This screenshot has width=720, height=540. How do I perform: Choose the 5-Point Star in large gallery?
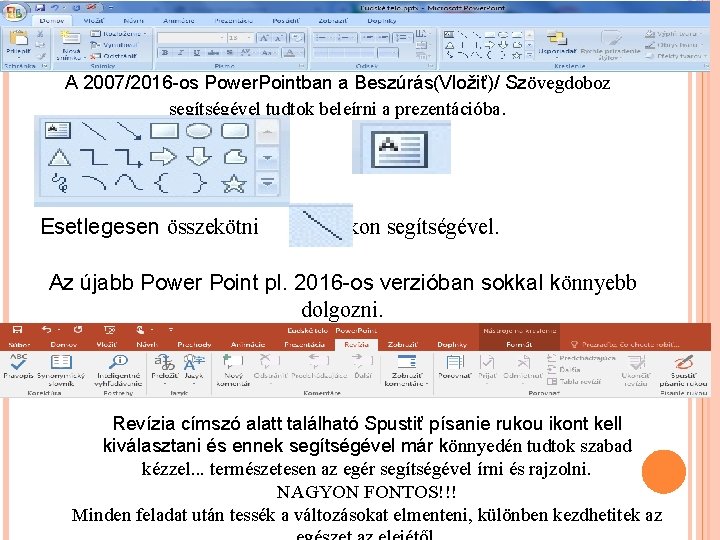(234, 184)
